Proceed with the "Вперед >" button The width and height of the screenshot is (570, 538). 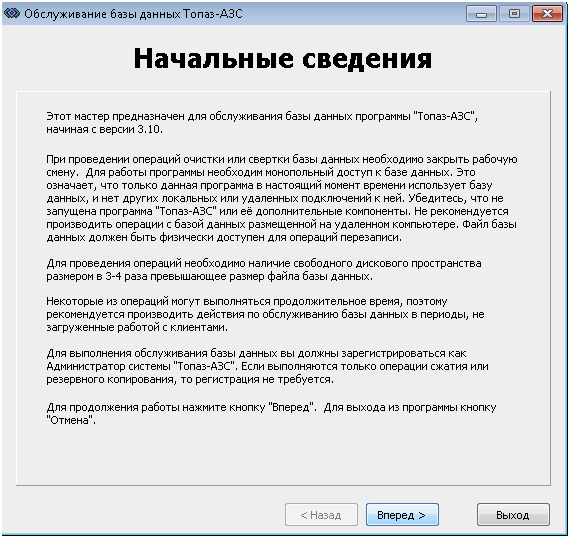coord(402,515)
